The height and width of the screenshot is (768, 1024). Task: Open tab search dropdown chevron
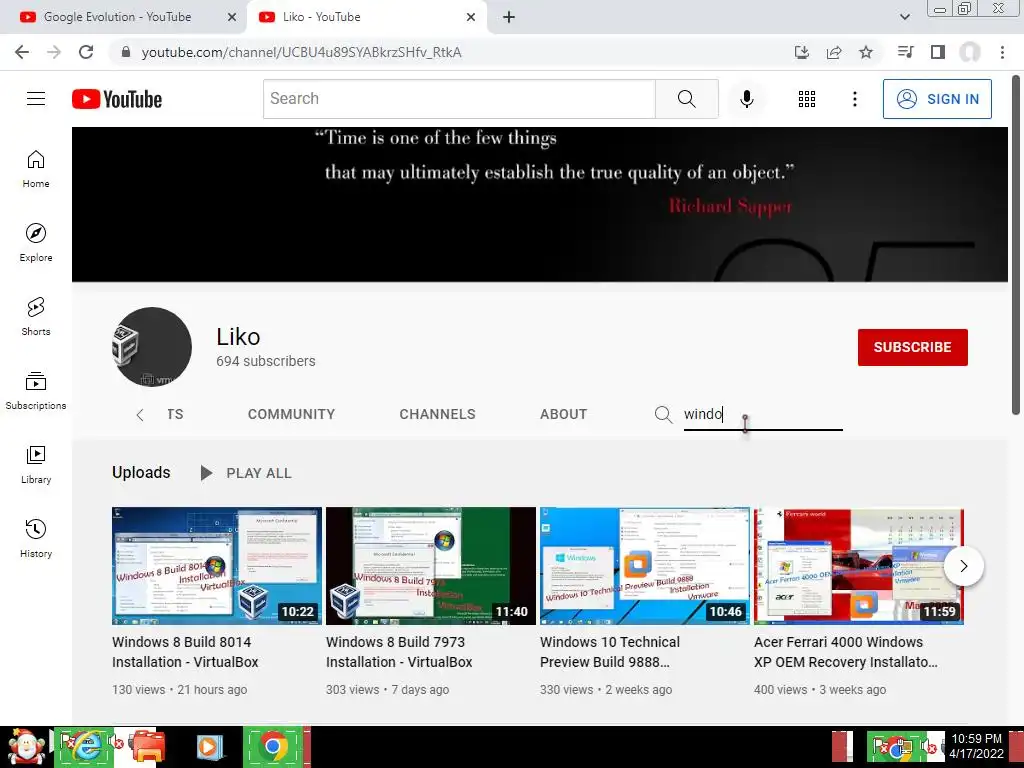(904, 17)
